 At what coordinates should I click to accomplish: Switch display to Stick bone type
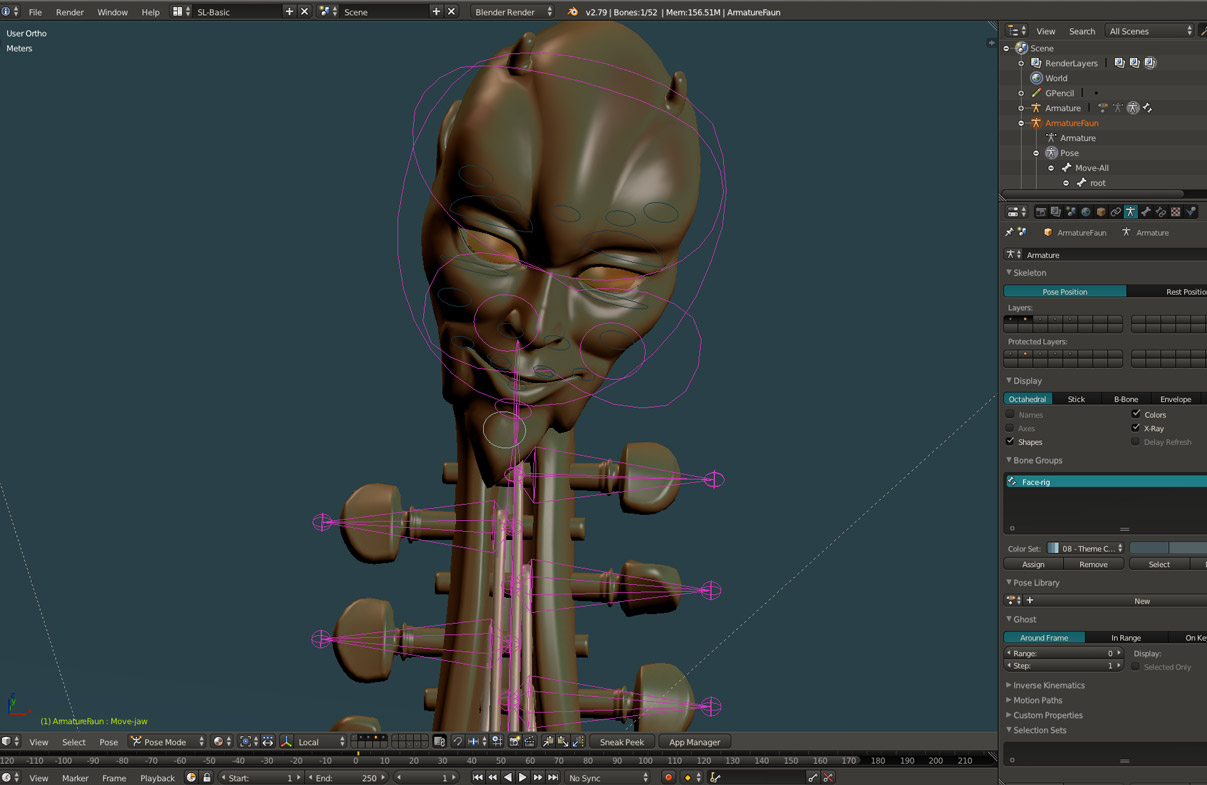click(x=1076, y=399)
